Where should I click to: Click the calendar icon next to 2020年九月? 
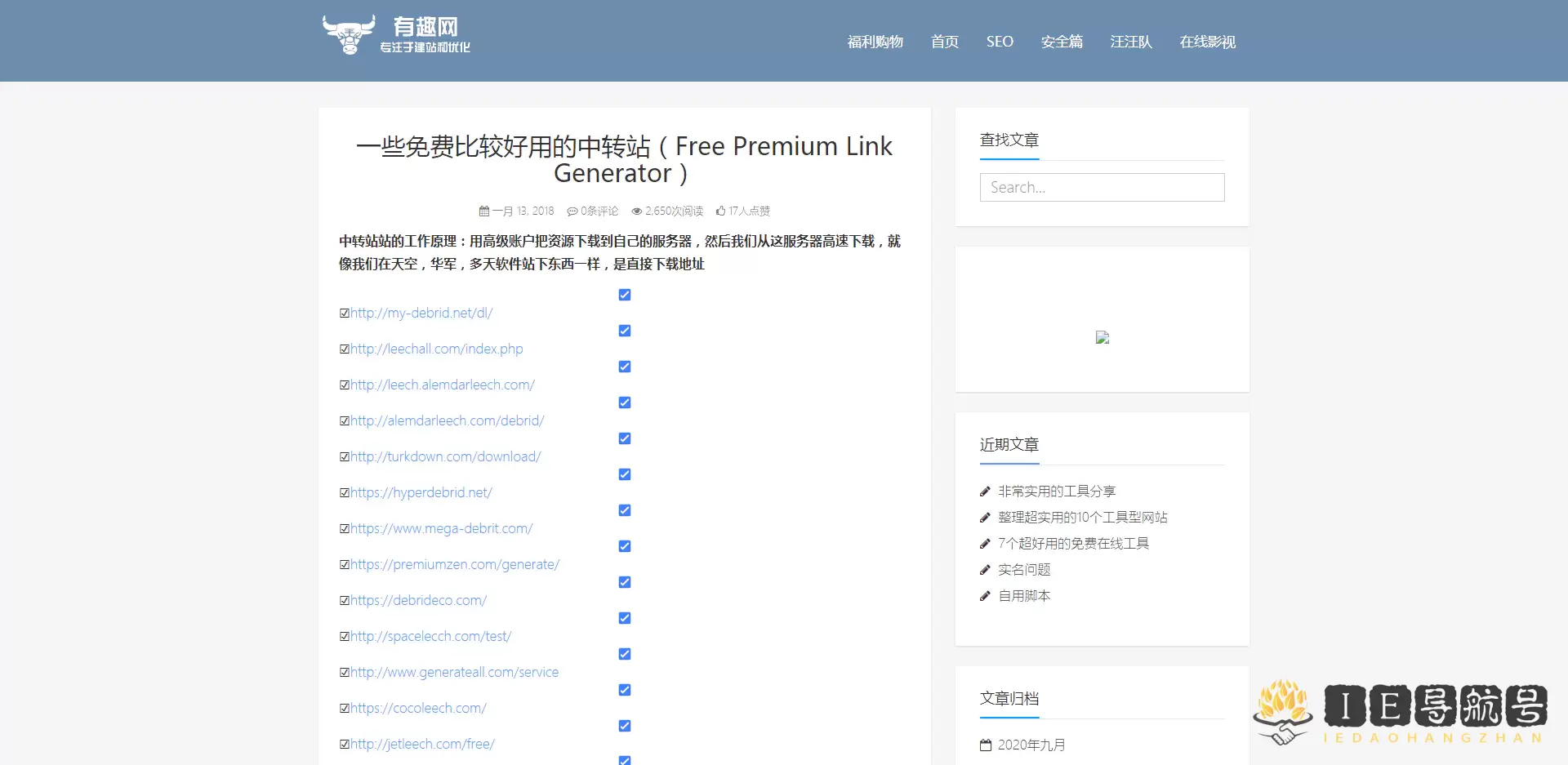pos(986,745)
